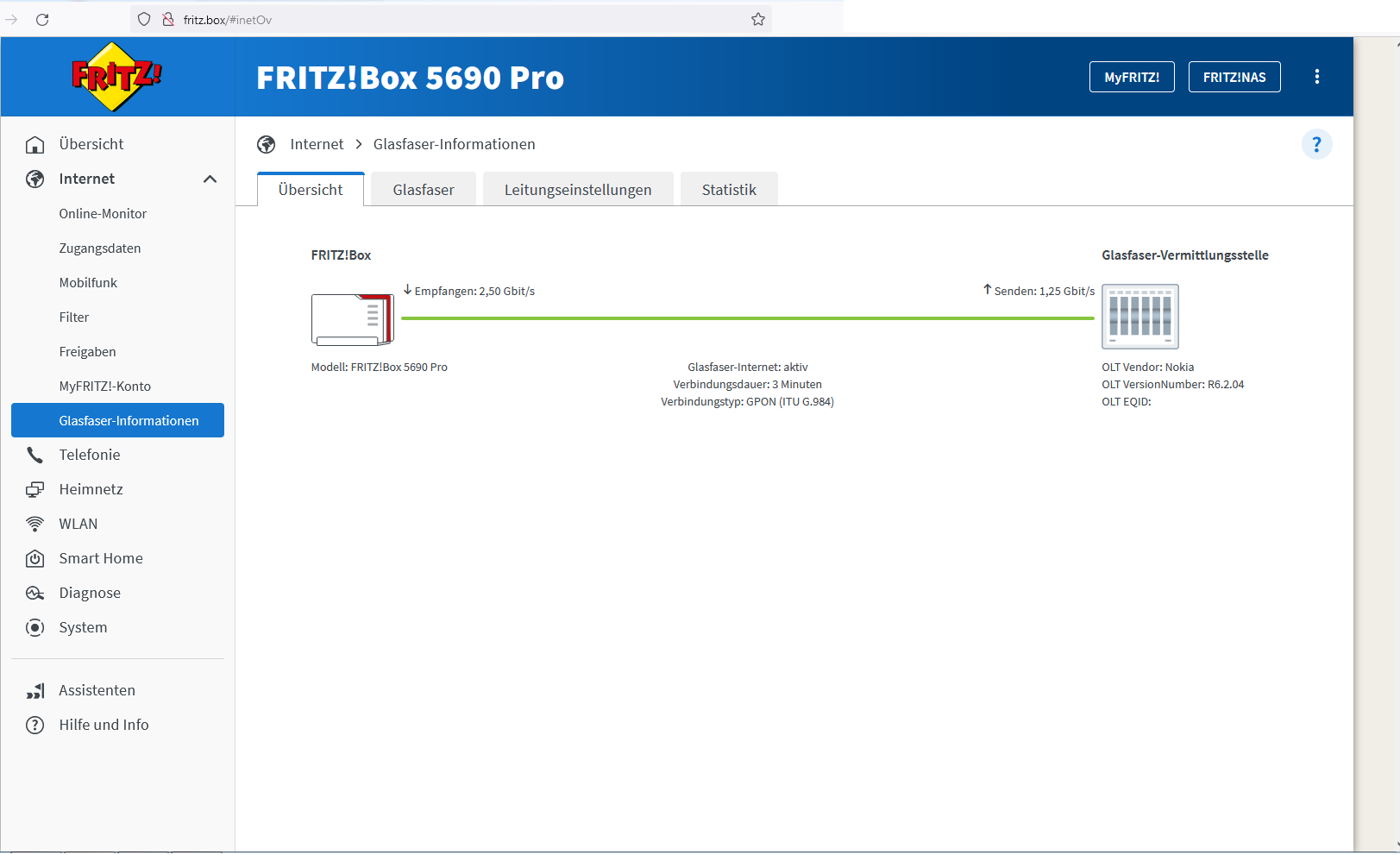Open the MyFRITZ! button in header
The image size is (1400, 855).
point(1132,77)
